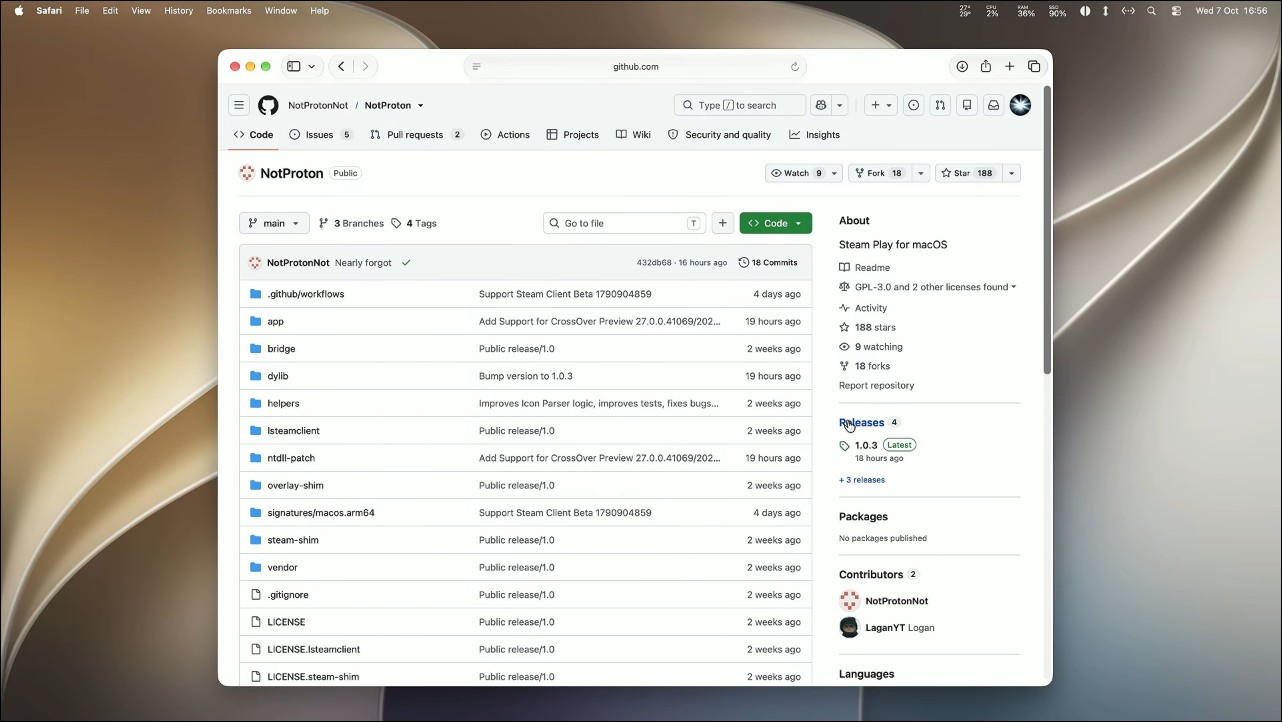The height and width of the screenshot is (722, 1282).
Task: Click the page vertical scrollbar
Action: click(x=1047, y=230)
